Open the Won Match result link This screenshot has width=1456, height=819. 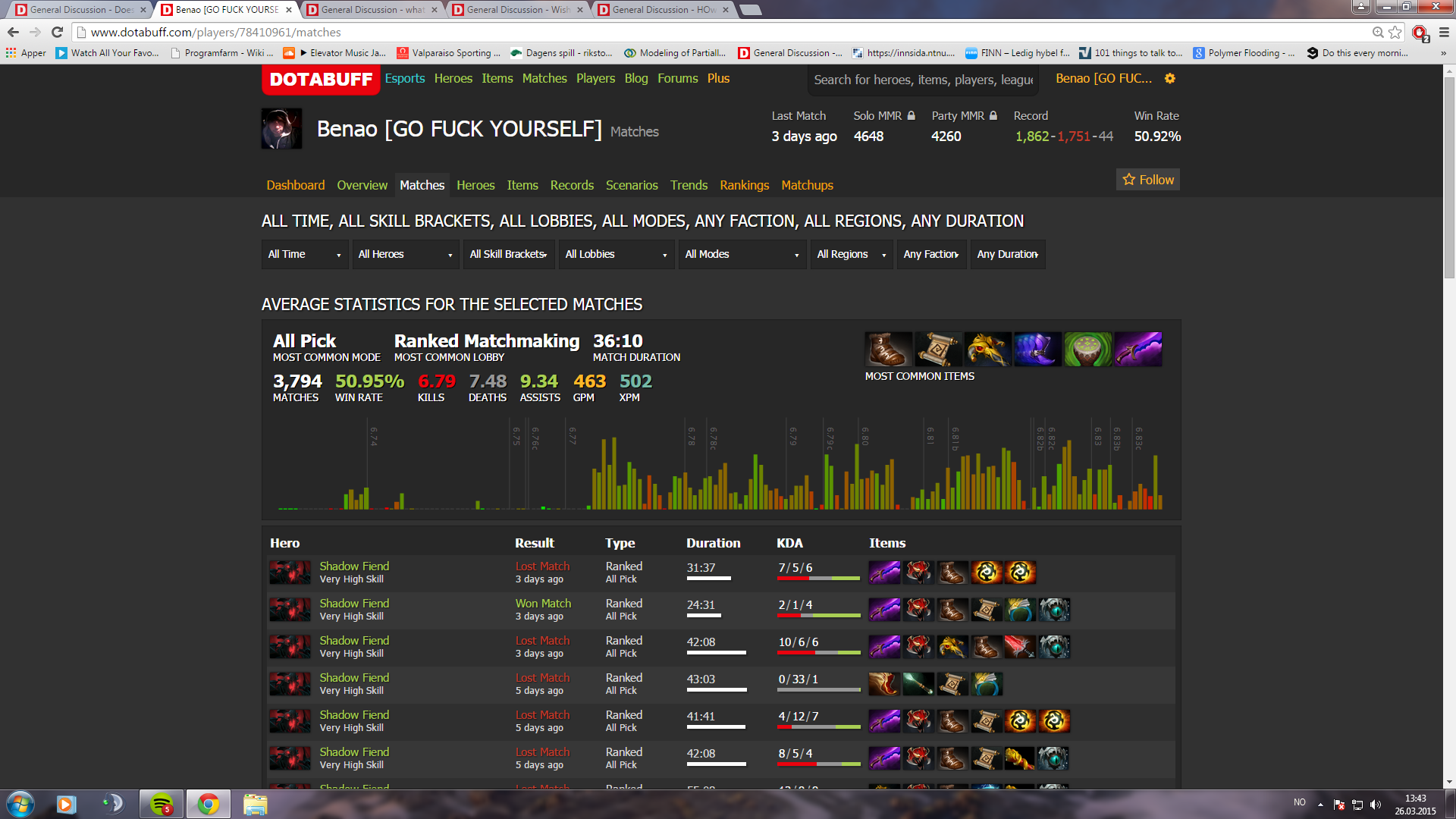coord(543,603)
